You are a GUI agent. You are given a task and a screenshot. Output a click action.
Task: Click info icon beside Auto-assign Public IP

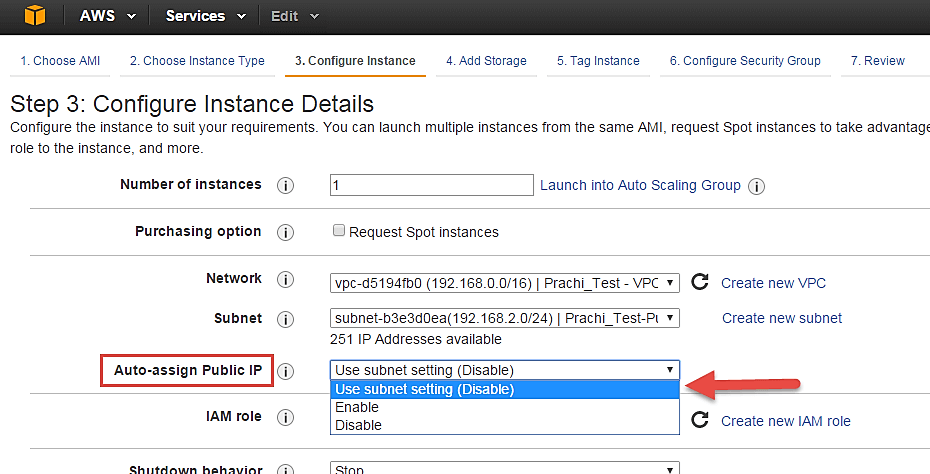click(x=285, y=371)
